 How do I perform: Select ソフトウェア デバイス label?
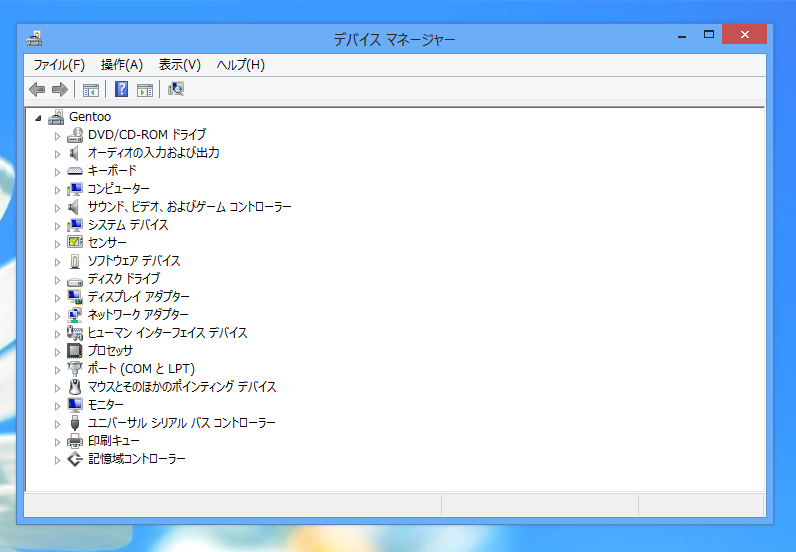pos(134,261)
